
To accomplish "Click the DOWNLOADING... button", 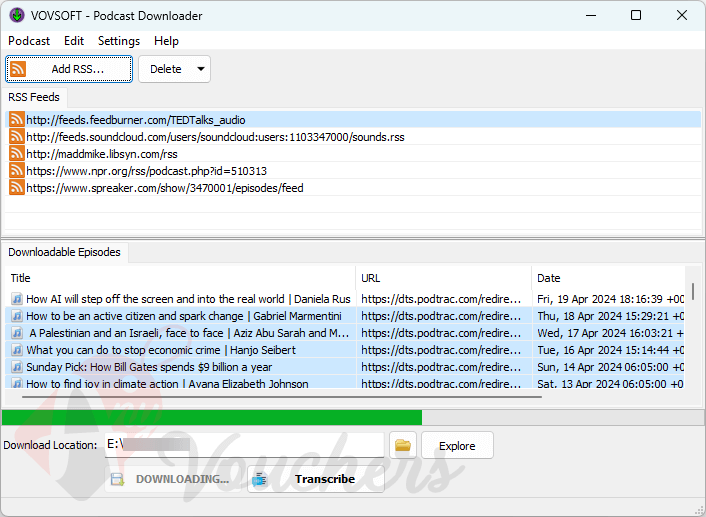I will coord(173,479).
